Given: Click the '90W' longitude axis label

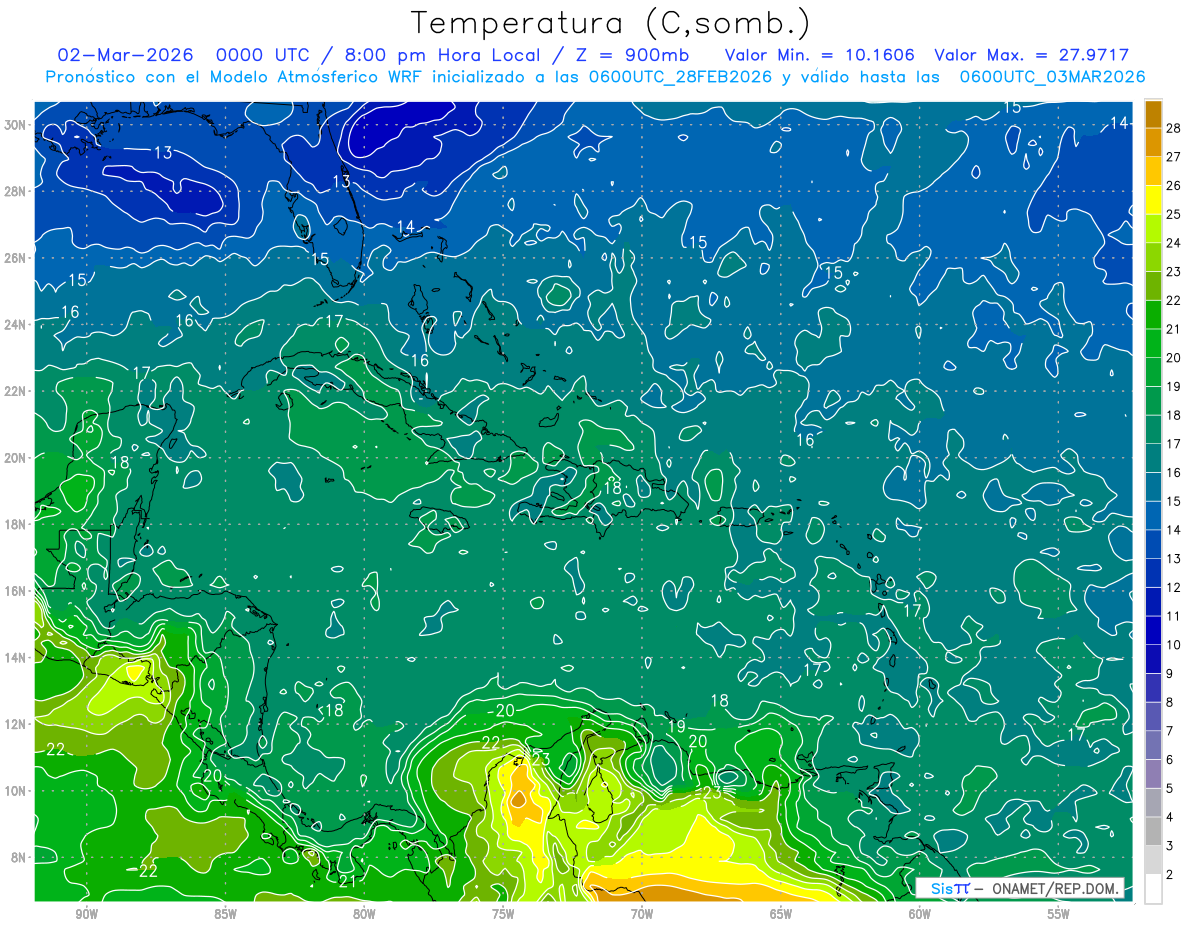Looking at the screenshot, I should coord(86,913).
